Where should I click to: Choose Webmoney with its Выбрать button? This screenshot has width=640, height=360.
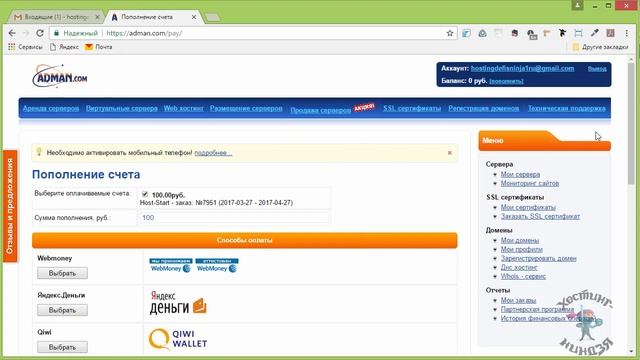coord(62,273)
